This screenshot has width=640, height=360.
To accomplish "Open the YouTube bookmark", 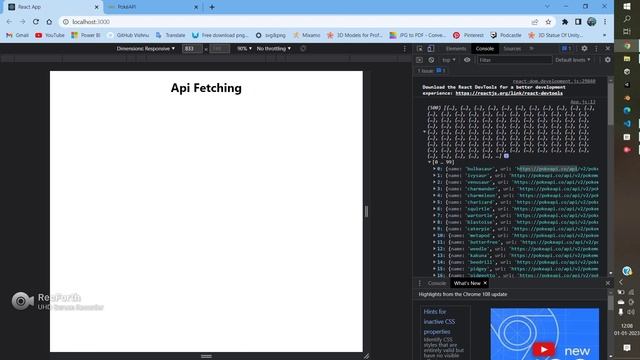I will pos(50,35).
